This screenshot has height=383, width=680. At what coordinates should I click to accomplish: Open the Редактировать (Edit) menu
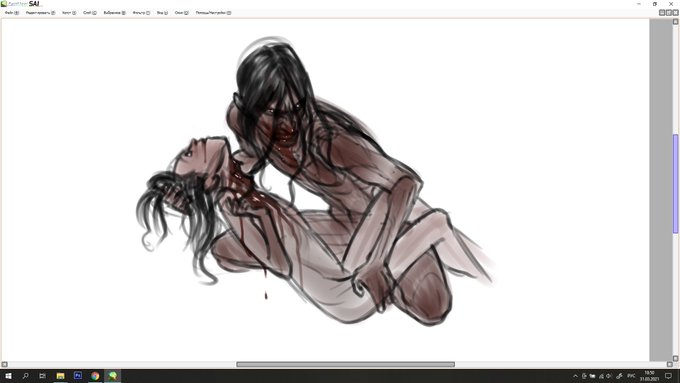point(40,13)
